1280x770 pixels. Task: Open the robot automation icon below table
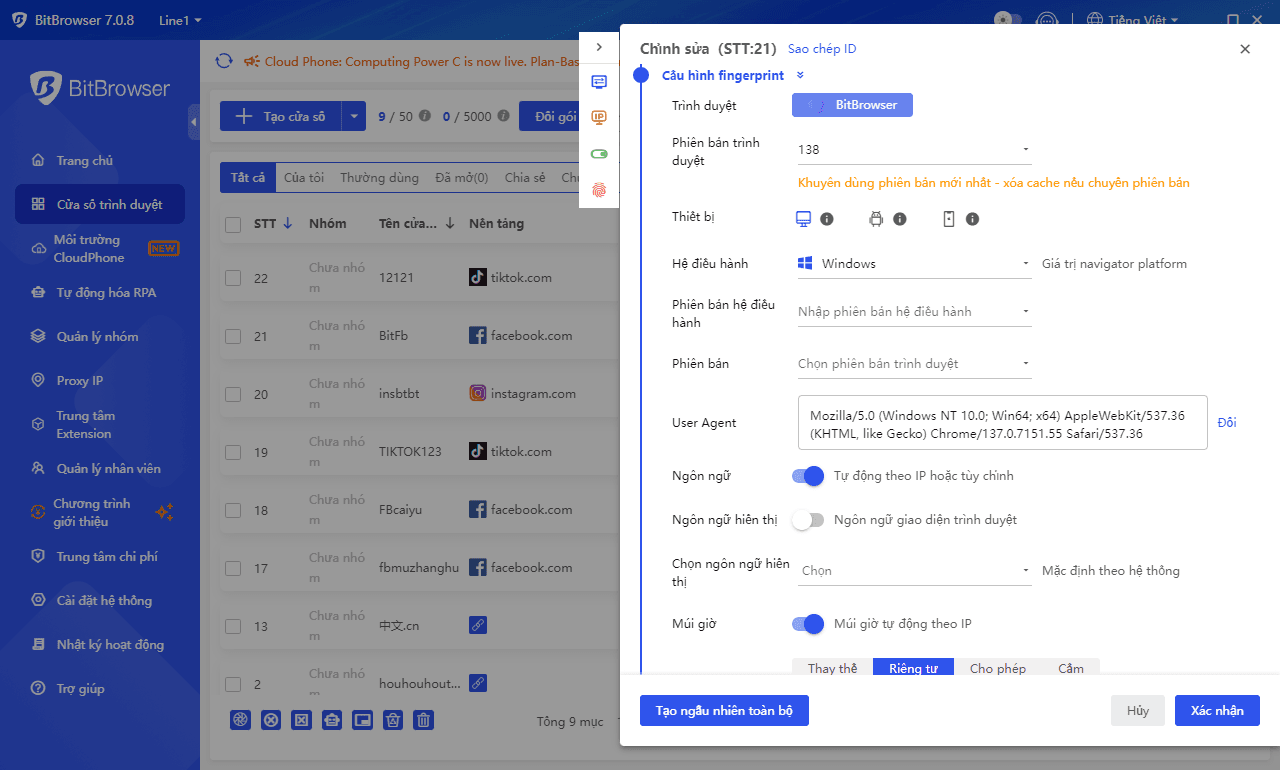(x=332, y=720)
